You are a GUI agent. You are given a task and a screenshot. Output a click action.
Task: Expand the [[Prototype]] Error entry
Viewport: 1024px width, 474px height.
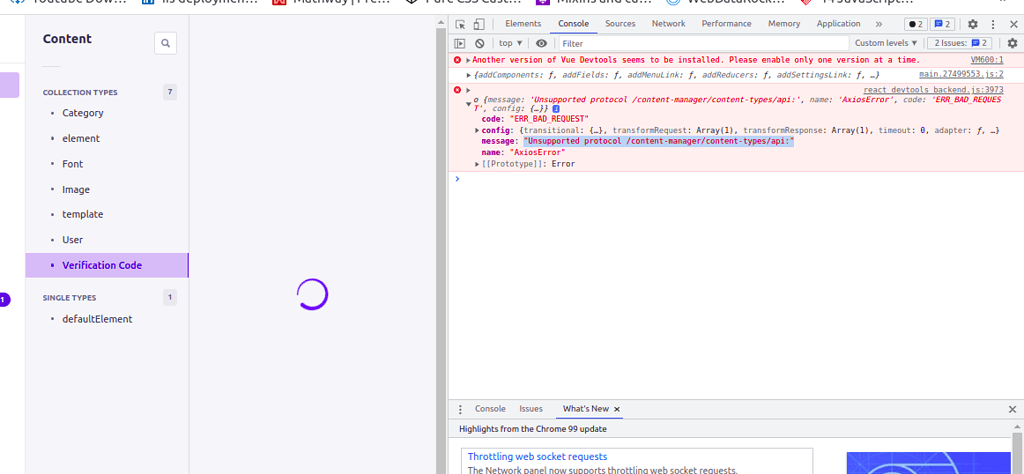coord(477,164)
